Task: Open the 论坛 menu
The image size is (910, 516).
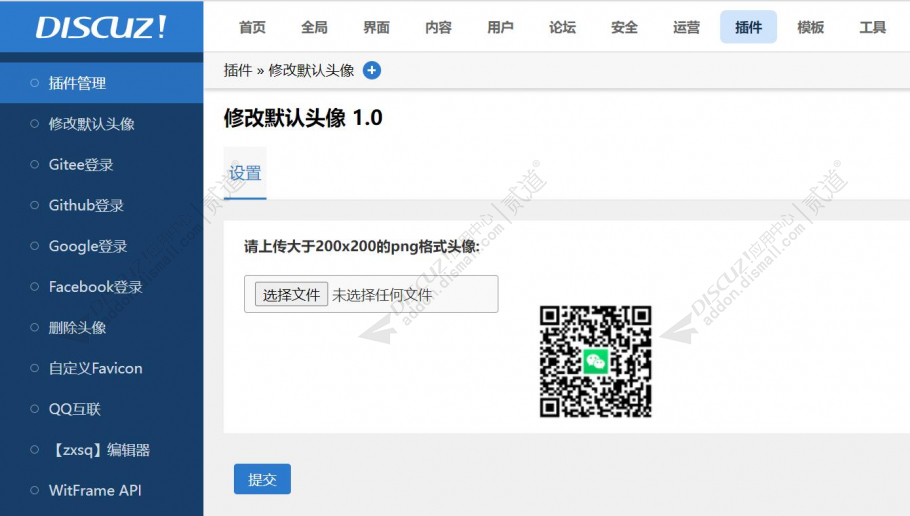Action: [562, 27]
